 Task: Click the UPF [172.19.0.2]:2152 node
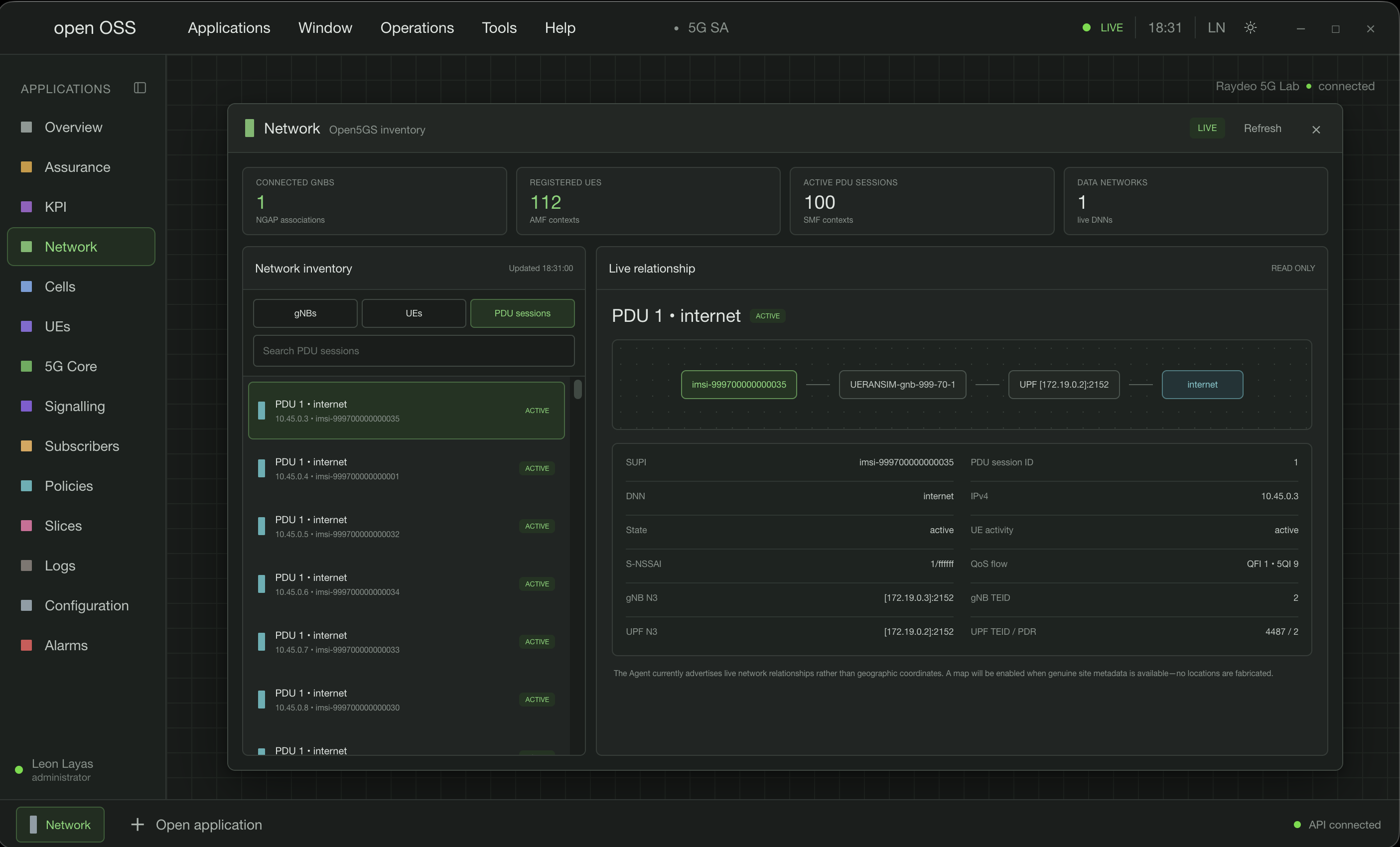click(1064, 385)
